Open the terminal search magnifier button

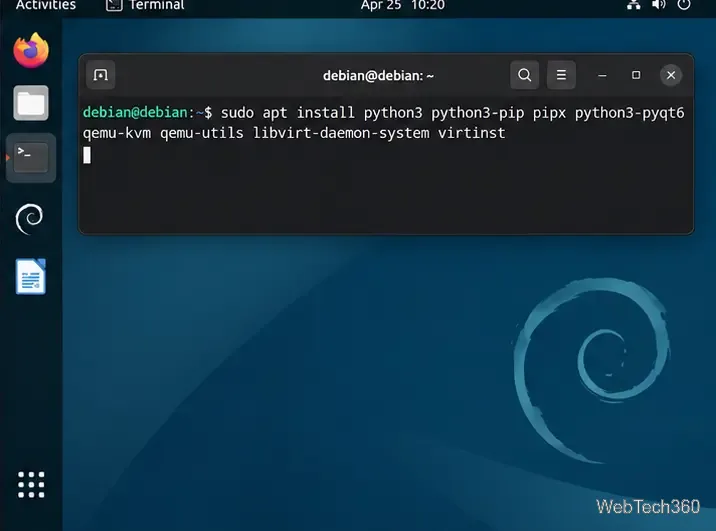pyautogui.click(x=524, y=75)
